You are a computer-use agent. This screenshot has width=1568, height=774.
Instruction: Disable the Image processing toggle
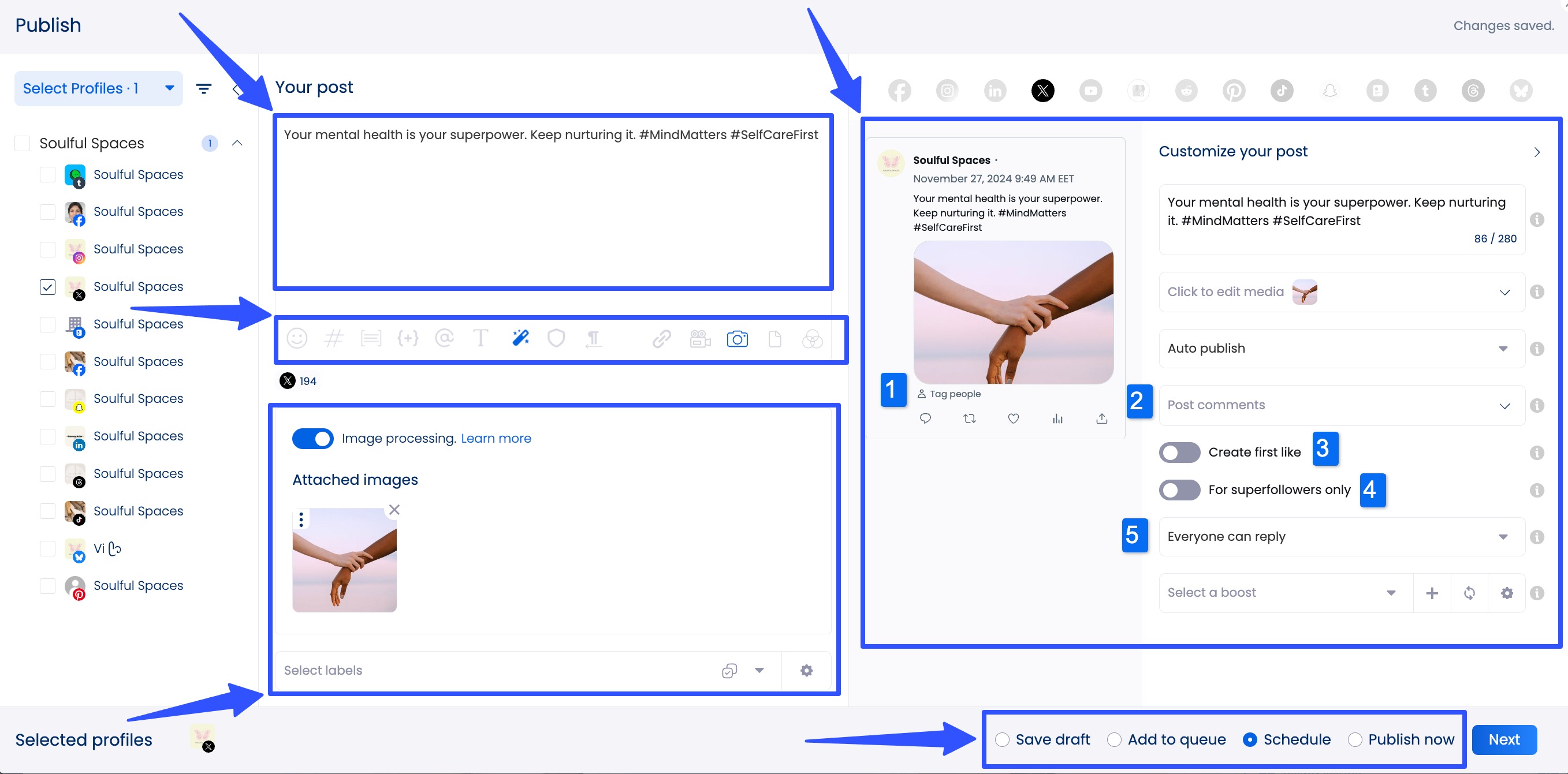pos(312,438)
